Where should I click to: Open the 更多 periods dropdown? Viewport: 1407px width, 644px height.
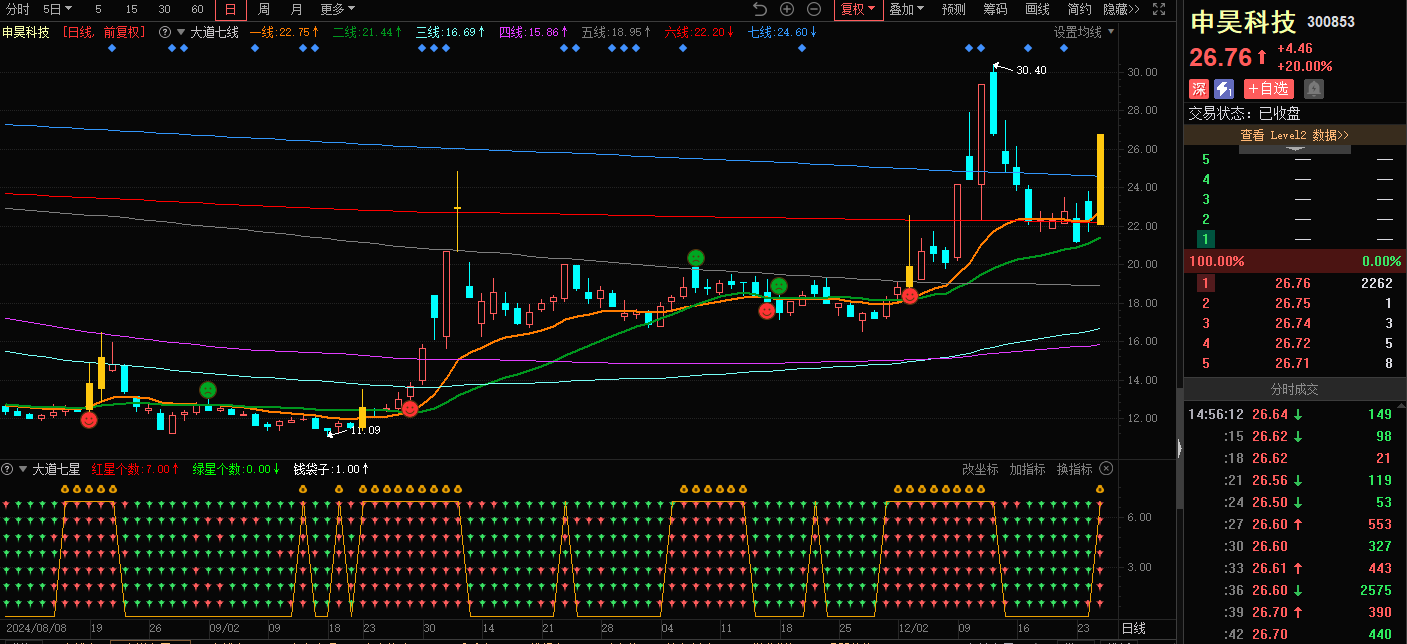tap(337, 9)
